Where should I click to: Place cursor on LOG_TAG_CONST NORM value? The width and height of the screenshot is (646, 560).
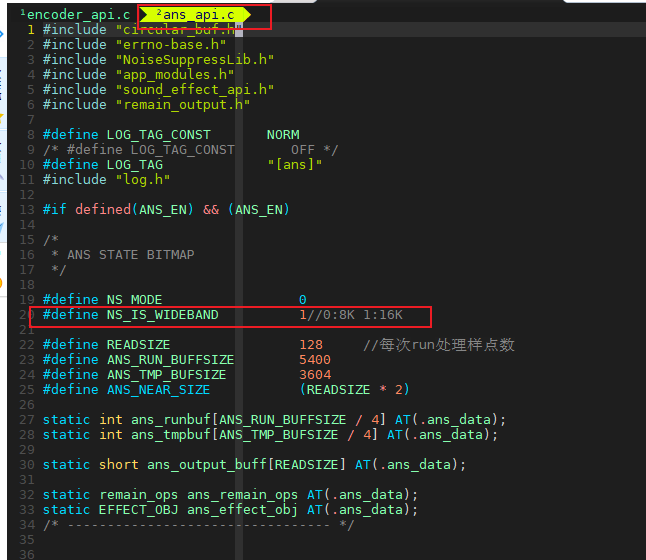283,134
